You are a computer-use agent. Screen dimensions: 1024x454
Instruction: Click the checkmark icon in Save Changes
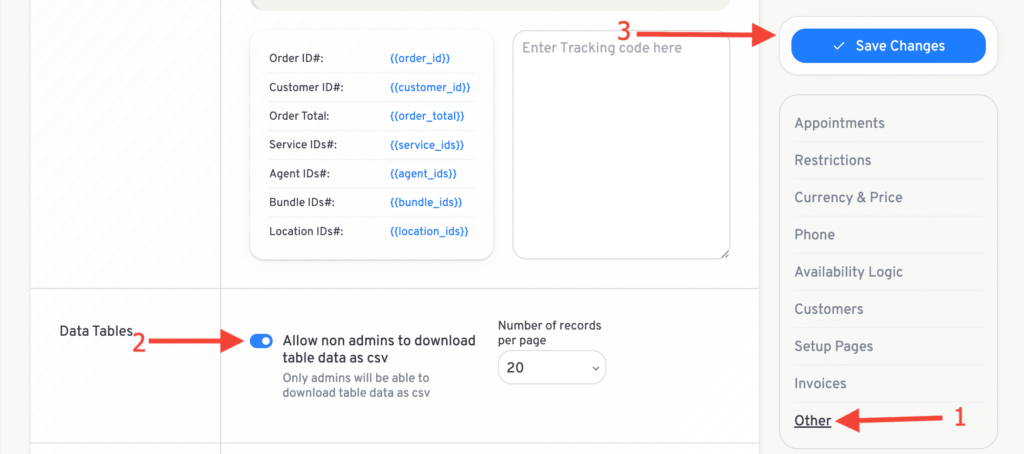point(839,46)
